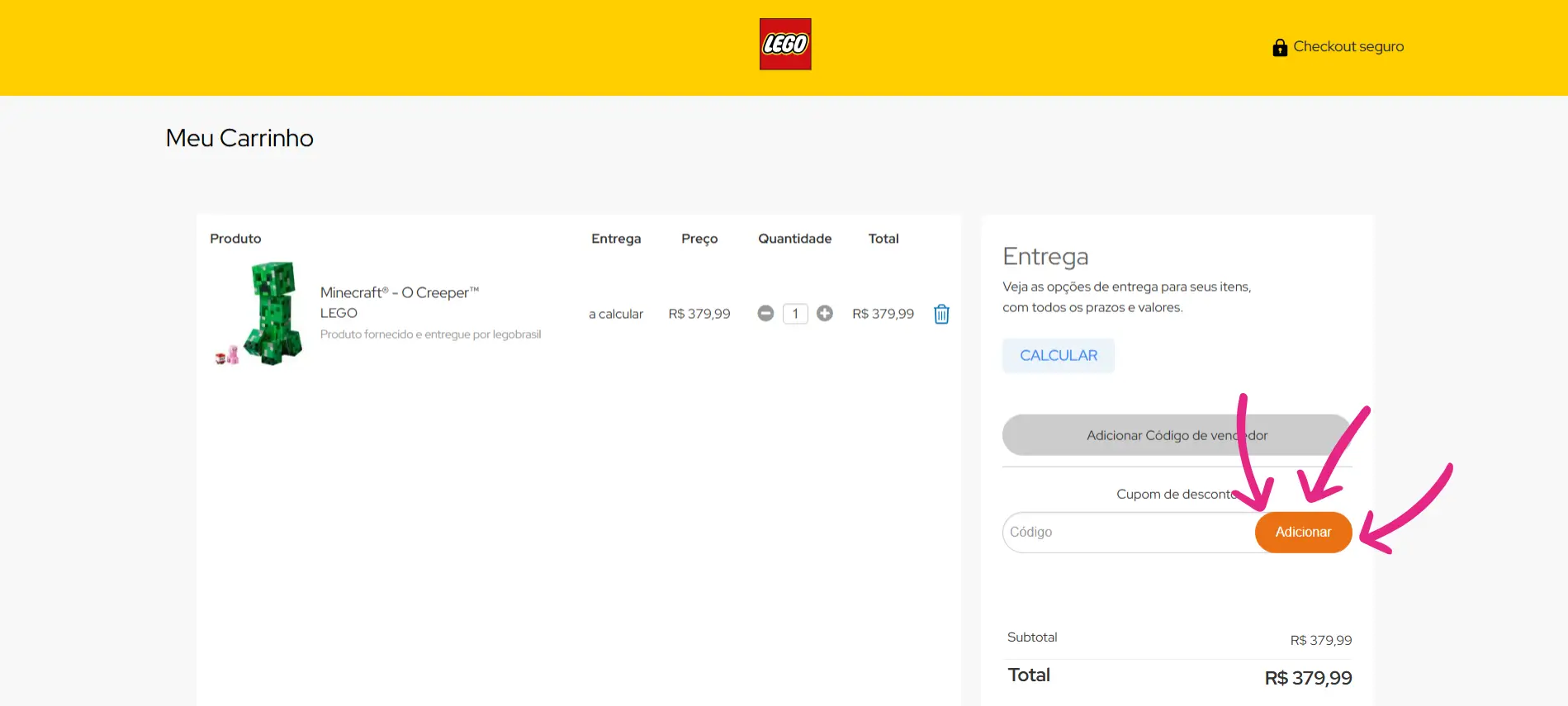Click the row total R$ 379,99 beside trash icon
The image size is (1568, 706).
pyautogui.click(x=883, y=314)
